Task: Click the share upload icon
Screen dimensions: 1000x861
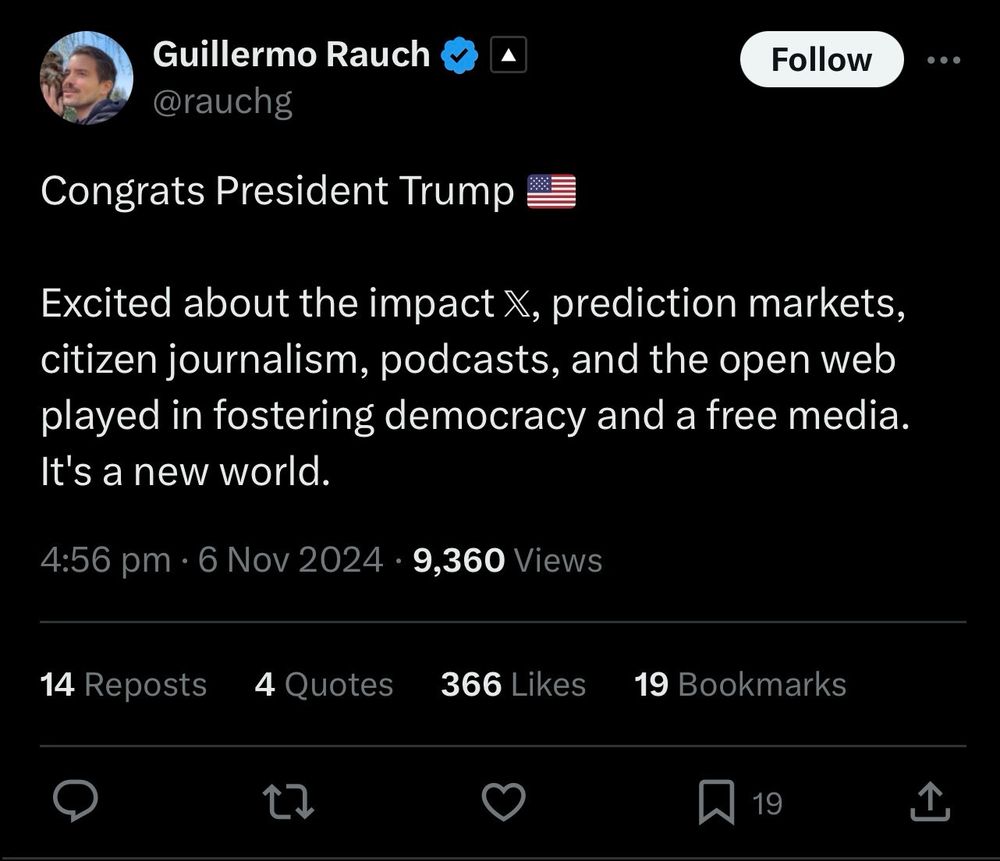Action: click(930, 800)
